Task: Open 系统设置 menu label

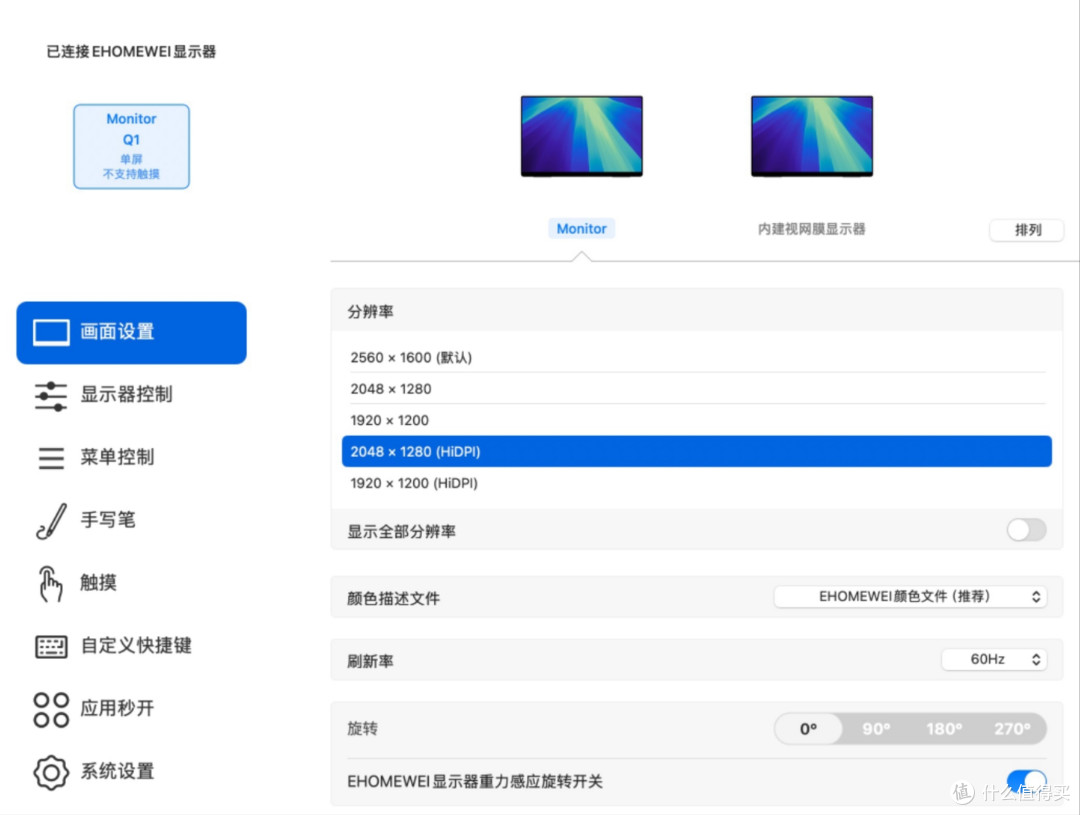Action: tap(117, 771)
